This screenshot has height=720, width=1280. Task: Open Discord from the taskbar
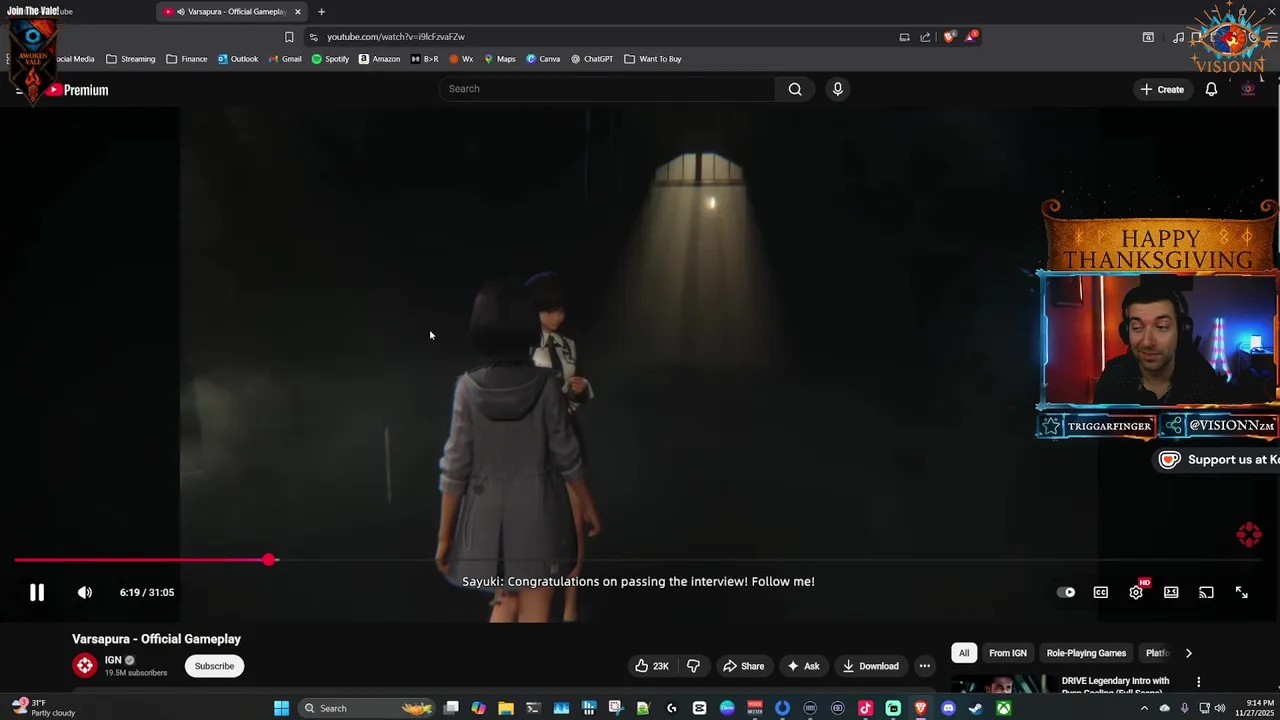(948, 708)
